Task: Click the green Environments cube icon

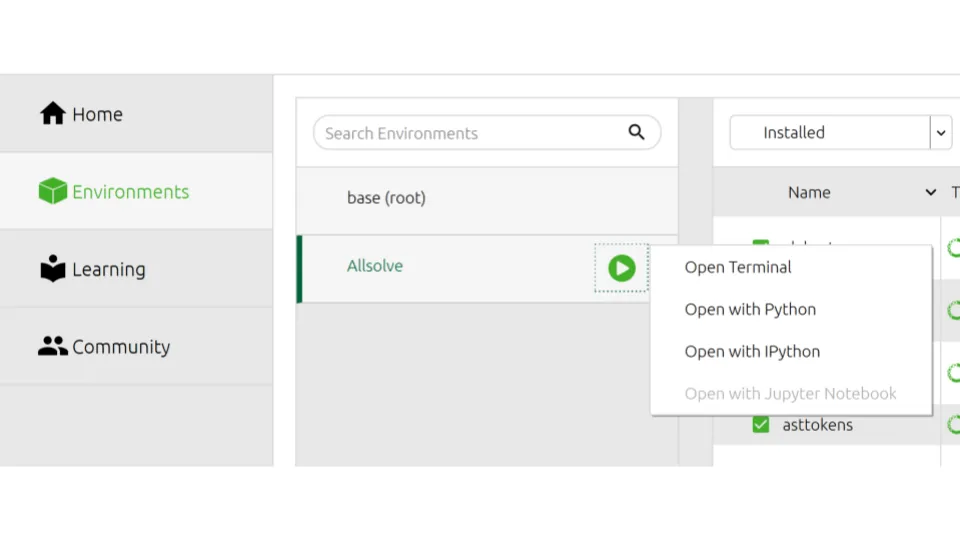Action: [52, 191]
